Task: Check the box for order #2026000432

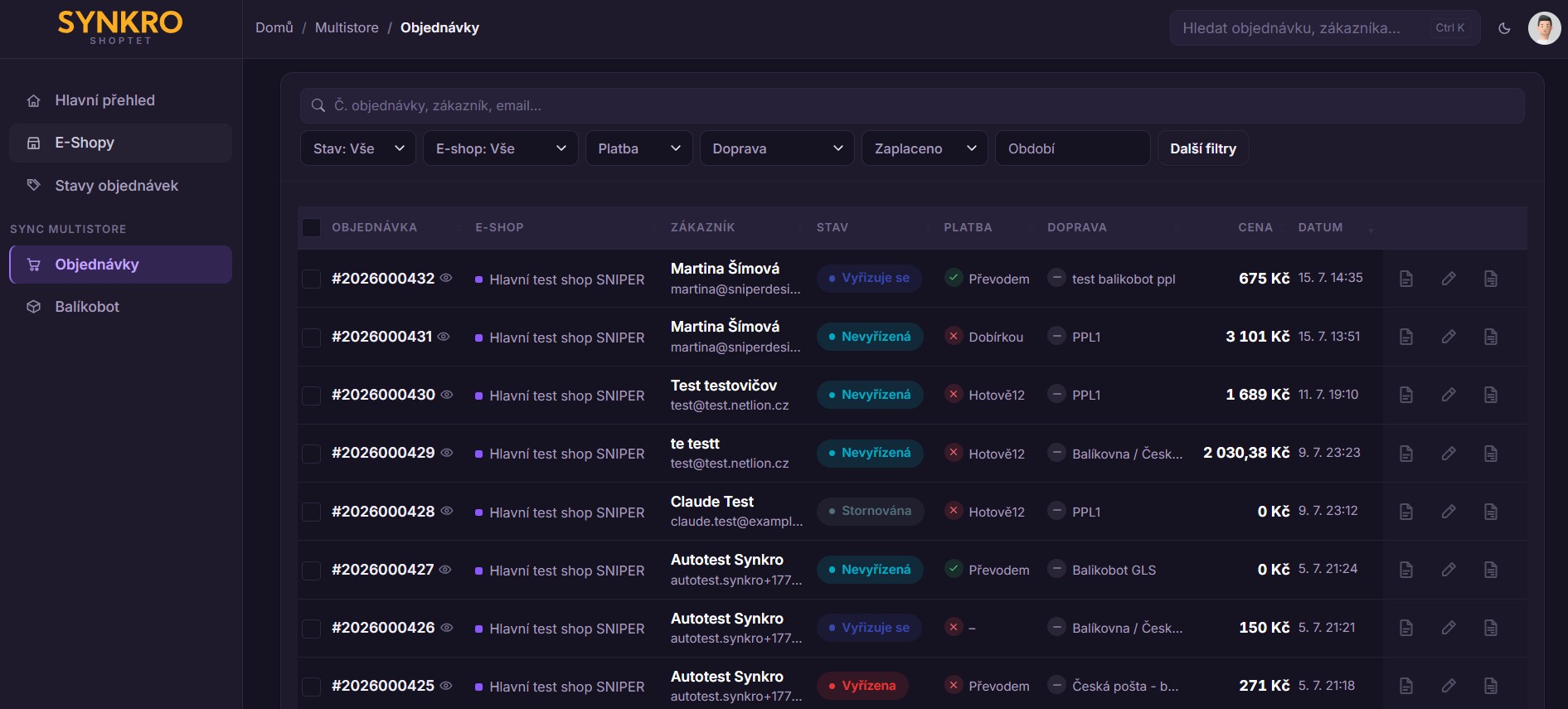Action: [312, 279]
